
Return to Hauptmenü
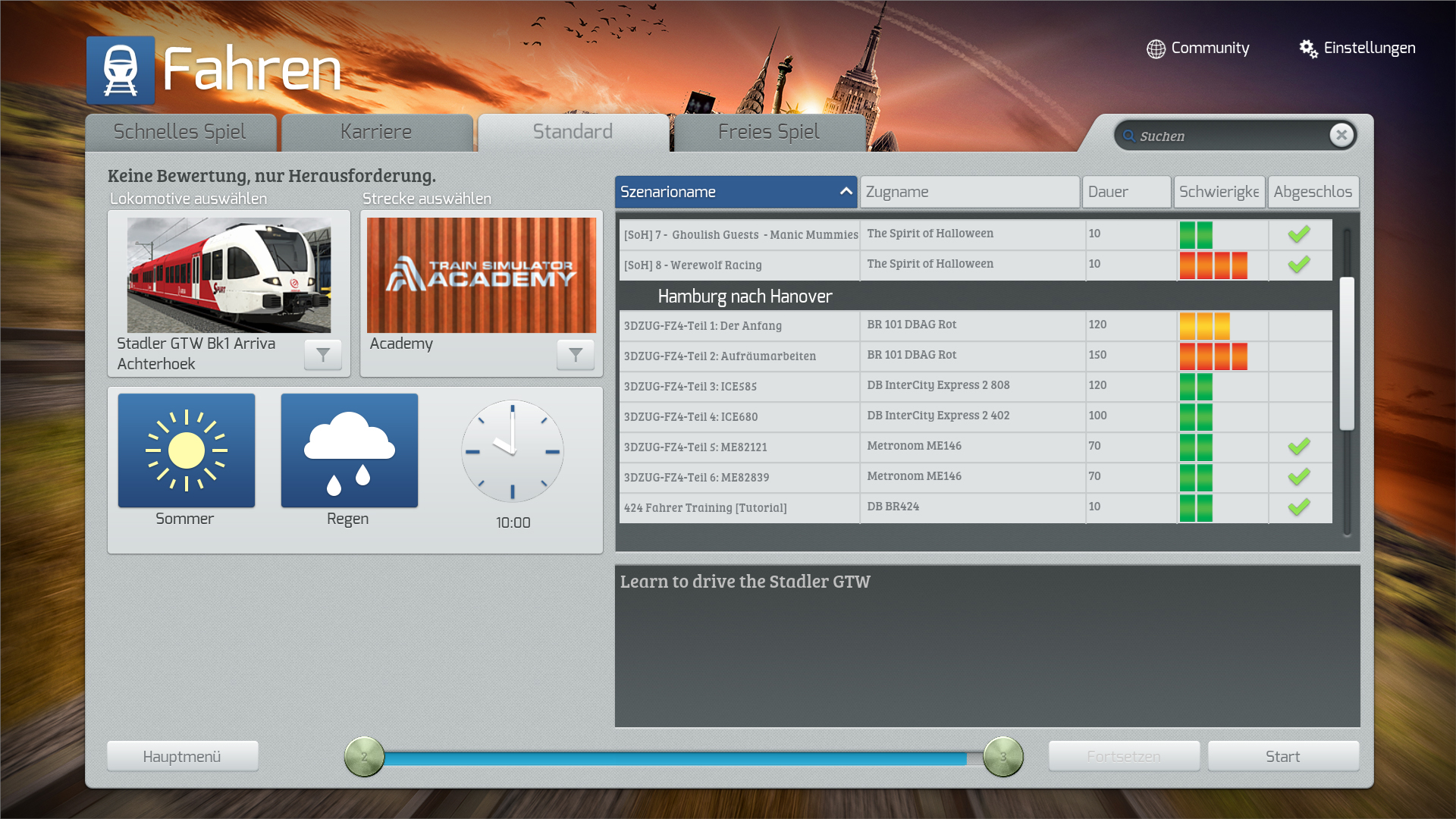182,756
